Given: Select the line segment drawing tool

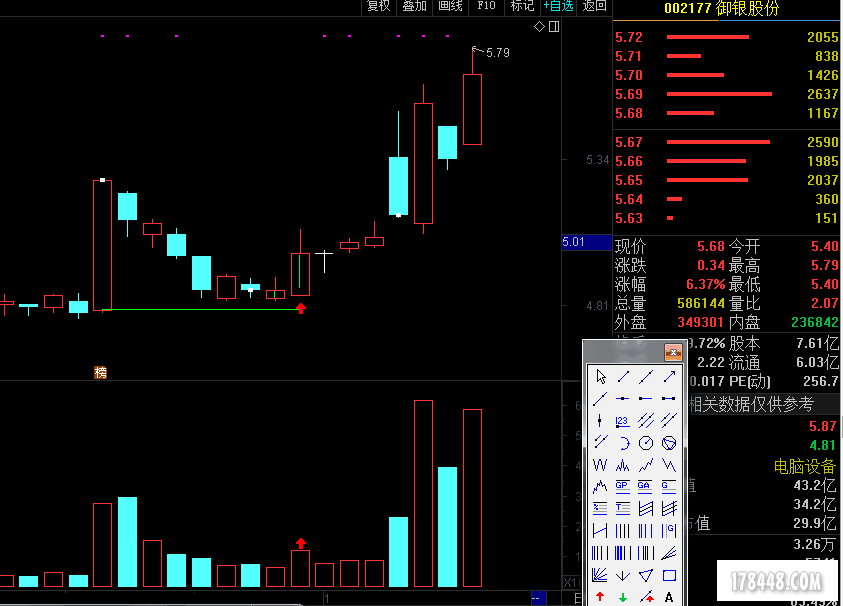Looking at the screenshot, I should (x=623, y=377).
